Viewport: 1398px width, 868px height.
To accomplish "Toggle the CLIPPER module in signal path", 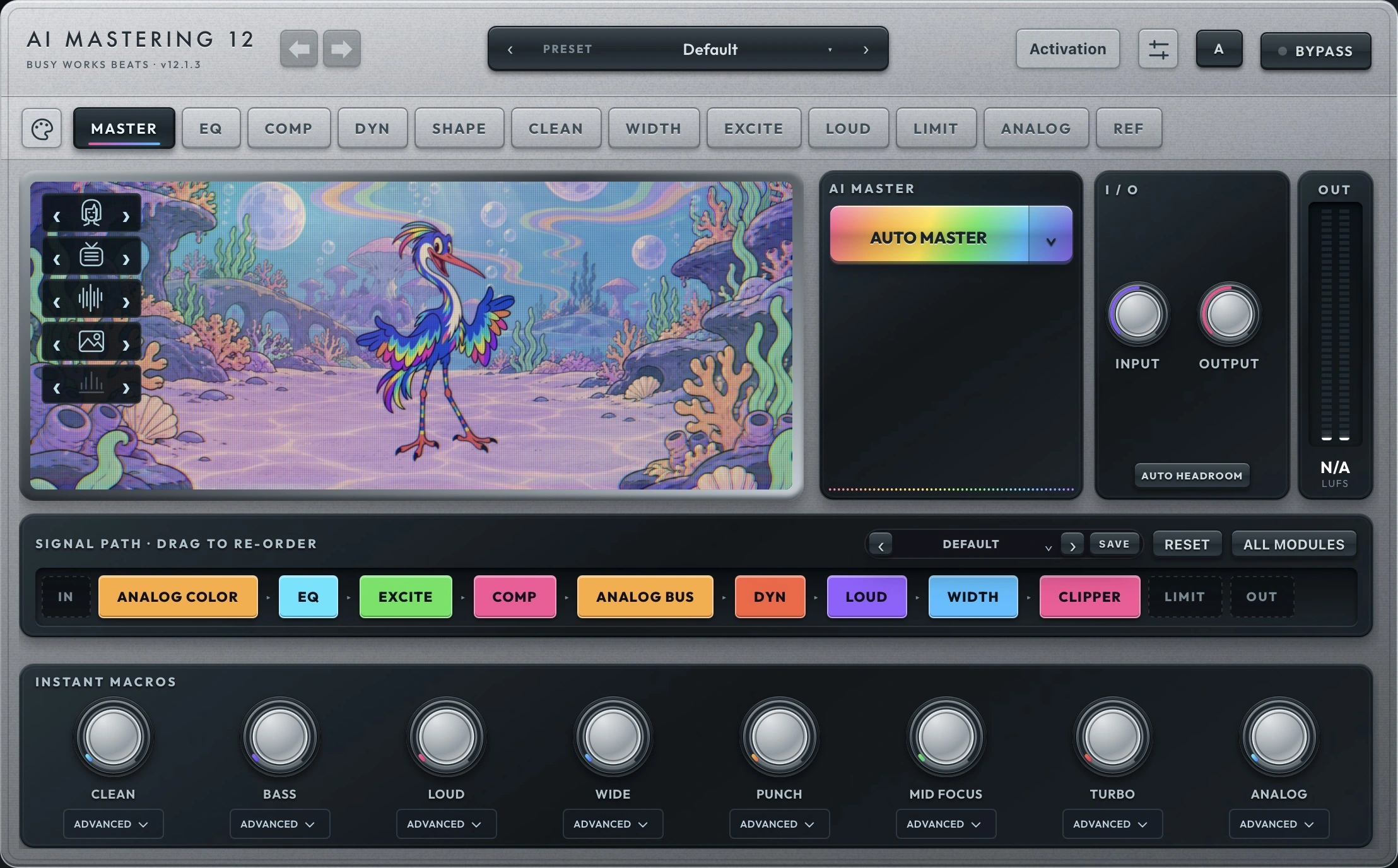I will click(1090, 597).
